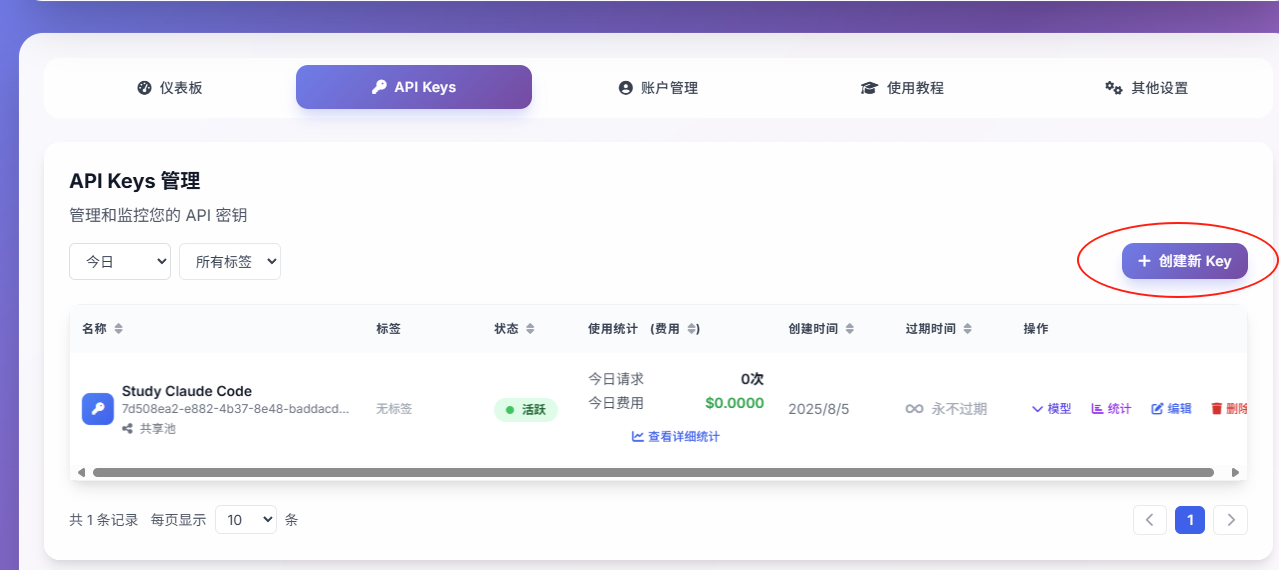Open the 查看详细统计 link
This screenshot has width=1279, height=570.
676,437
